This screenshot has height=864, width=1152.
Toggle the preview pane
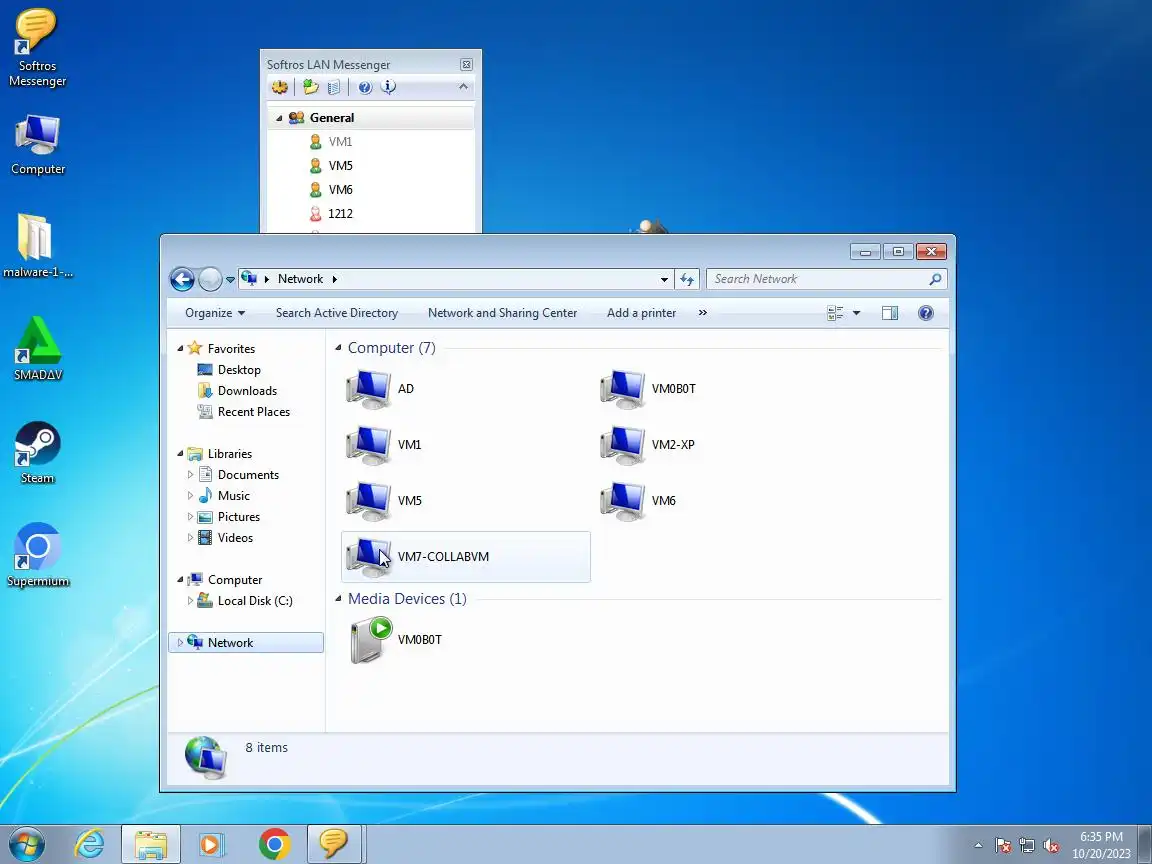coord(890,314)
